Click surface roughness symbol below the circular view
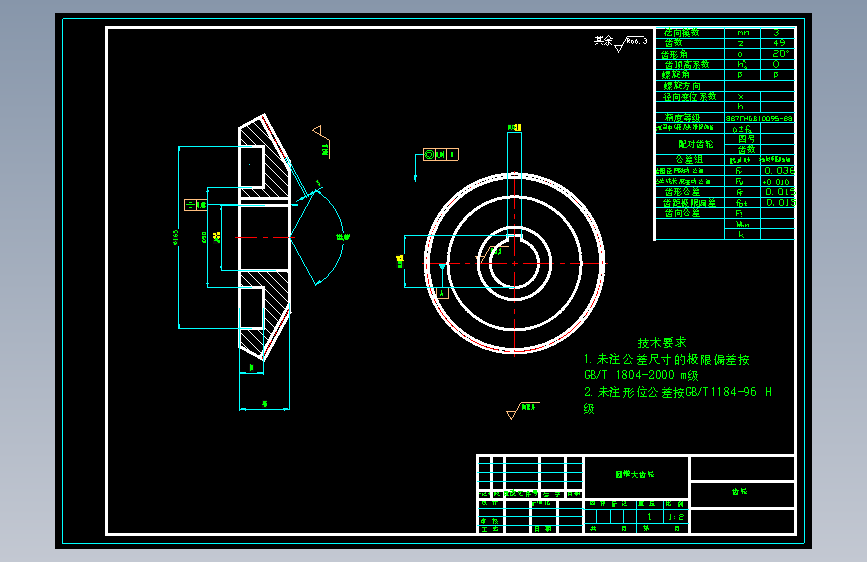867x562 pixels. (523, 410)
